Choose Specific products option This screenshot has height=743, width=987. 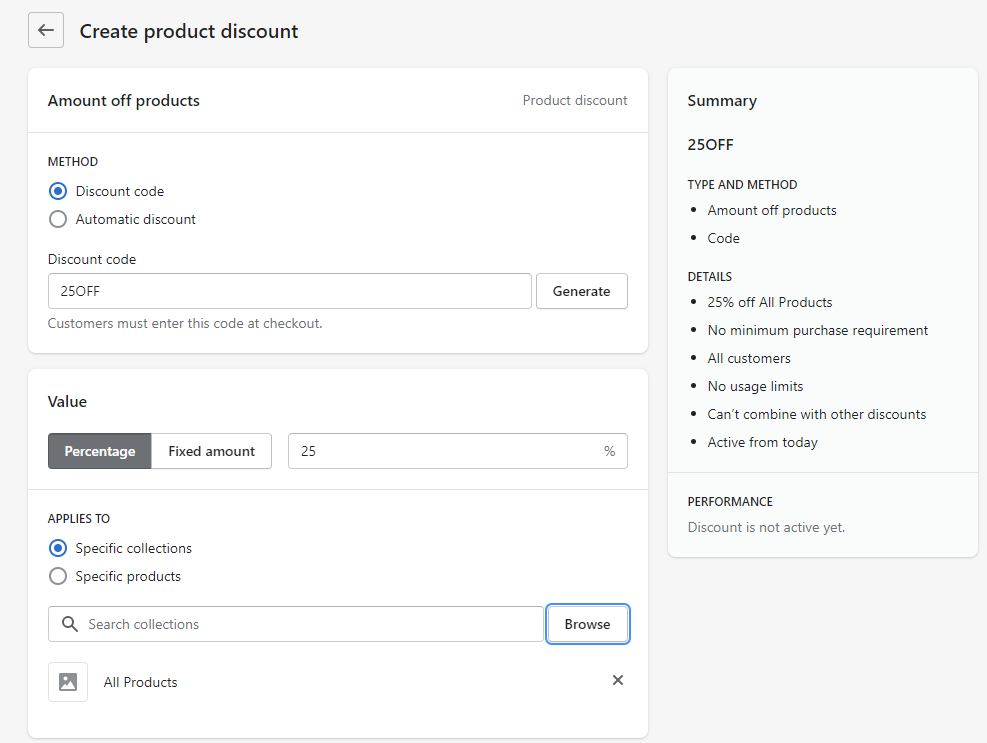tap(58, 576)
